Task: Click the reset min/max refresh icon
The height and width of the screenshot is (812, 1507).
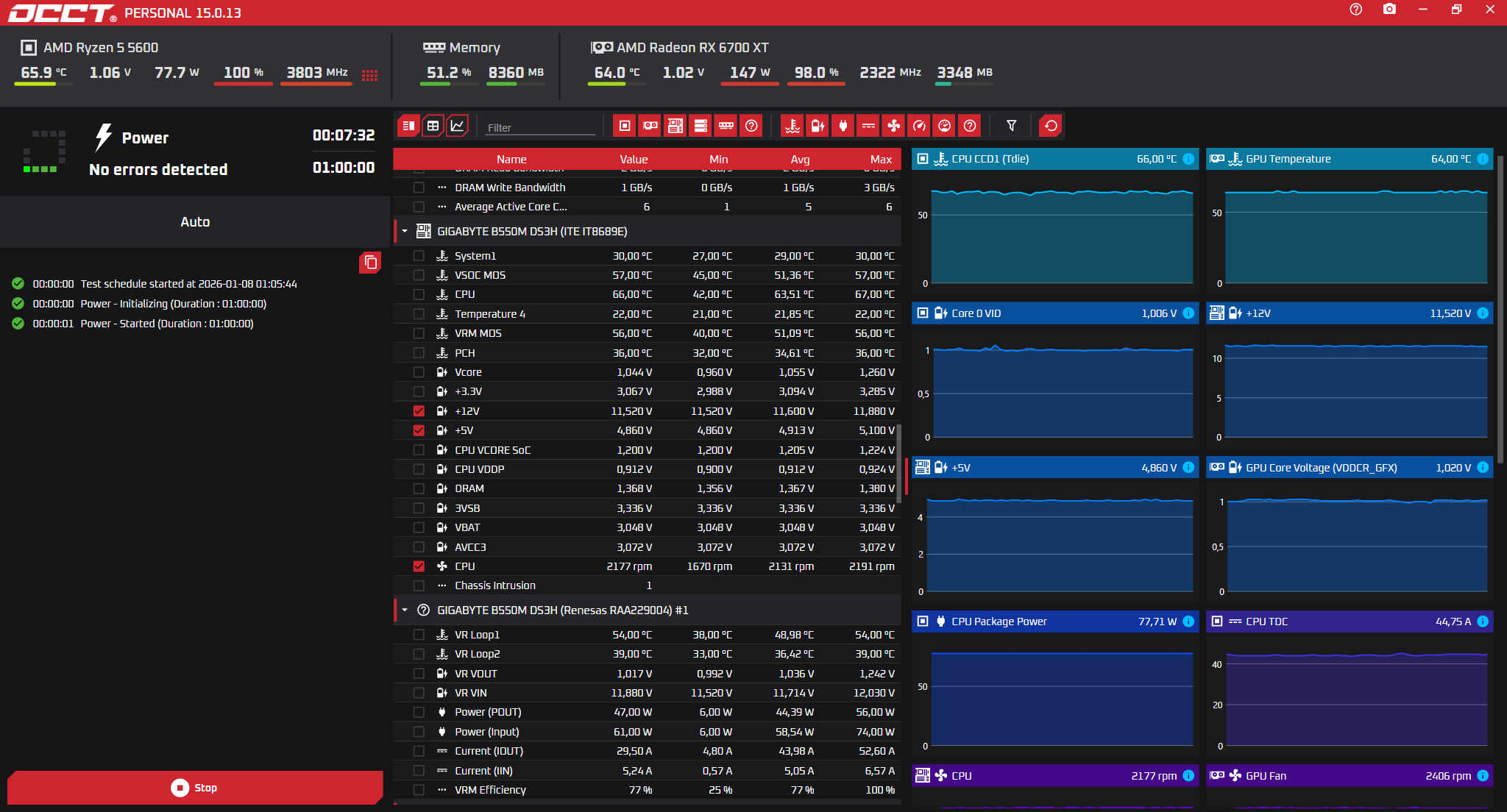Action: coord(1052,126)
